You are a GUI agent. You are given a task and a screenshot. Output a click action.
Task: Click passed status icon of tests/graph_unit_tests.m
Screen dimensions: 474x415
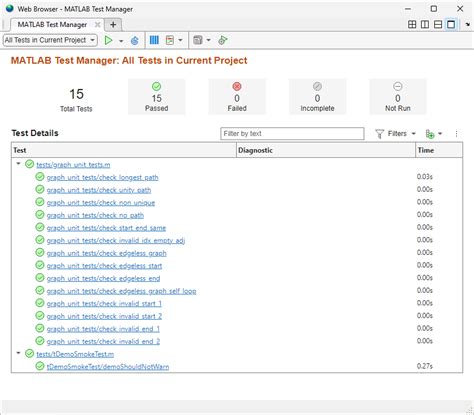(x=29, y=164)
